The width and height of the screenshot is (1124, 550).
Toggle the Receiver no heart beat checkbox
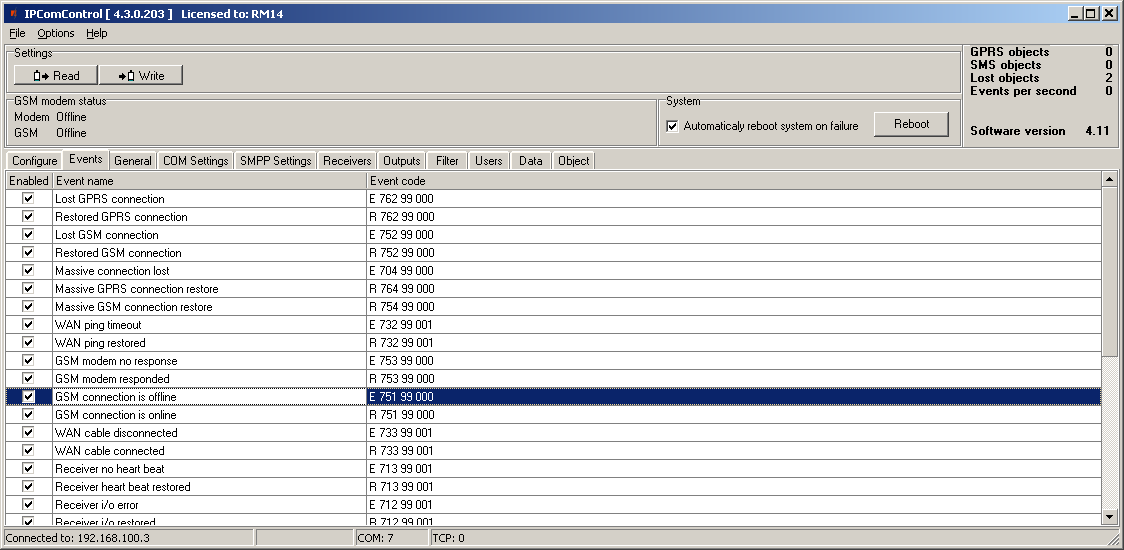tap(28, 469)
